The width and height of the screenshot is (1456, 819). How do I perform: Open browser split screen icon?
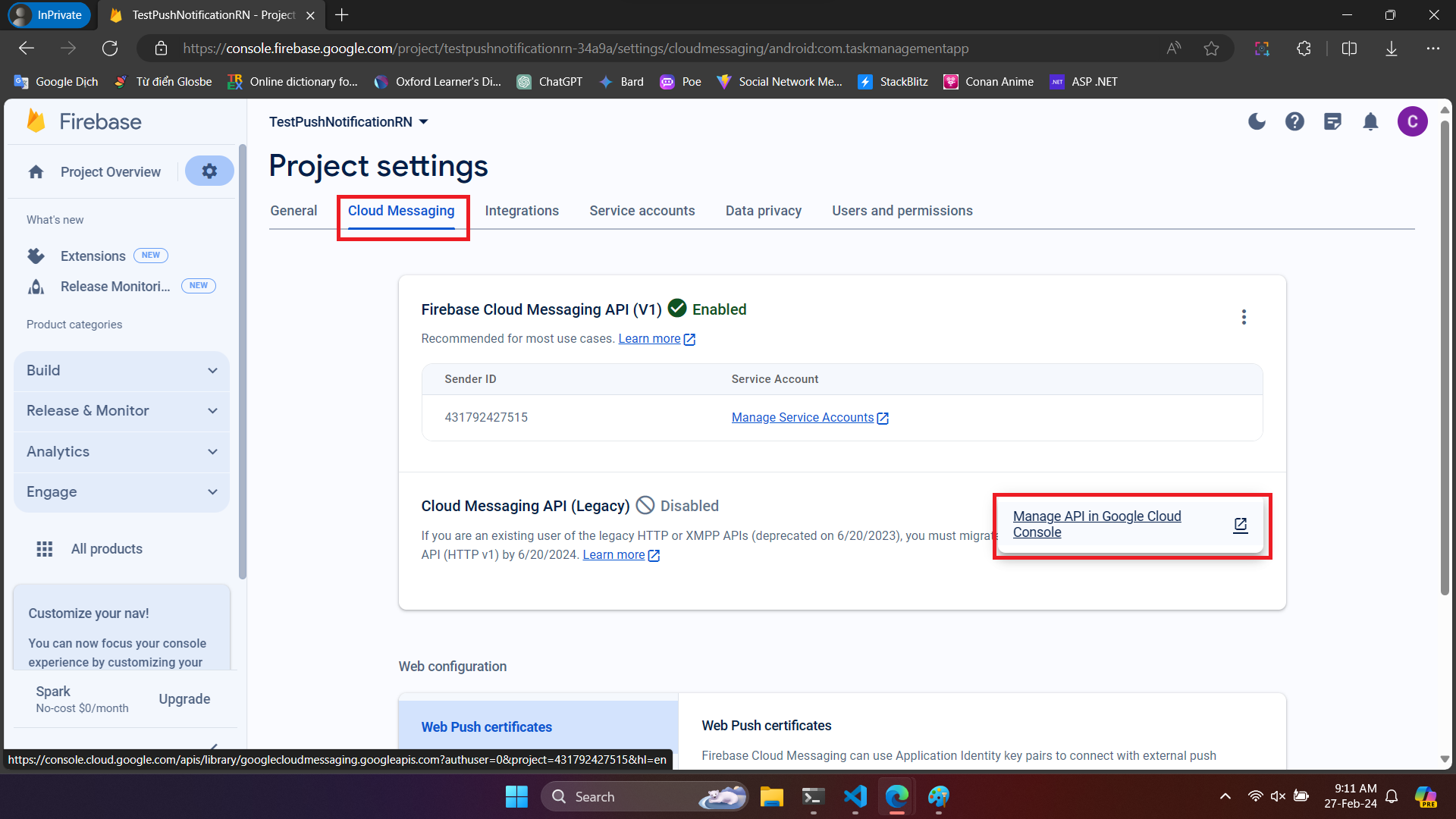click(1349, 49)
